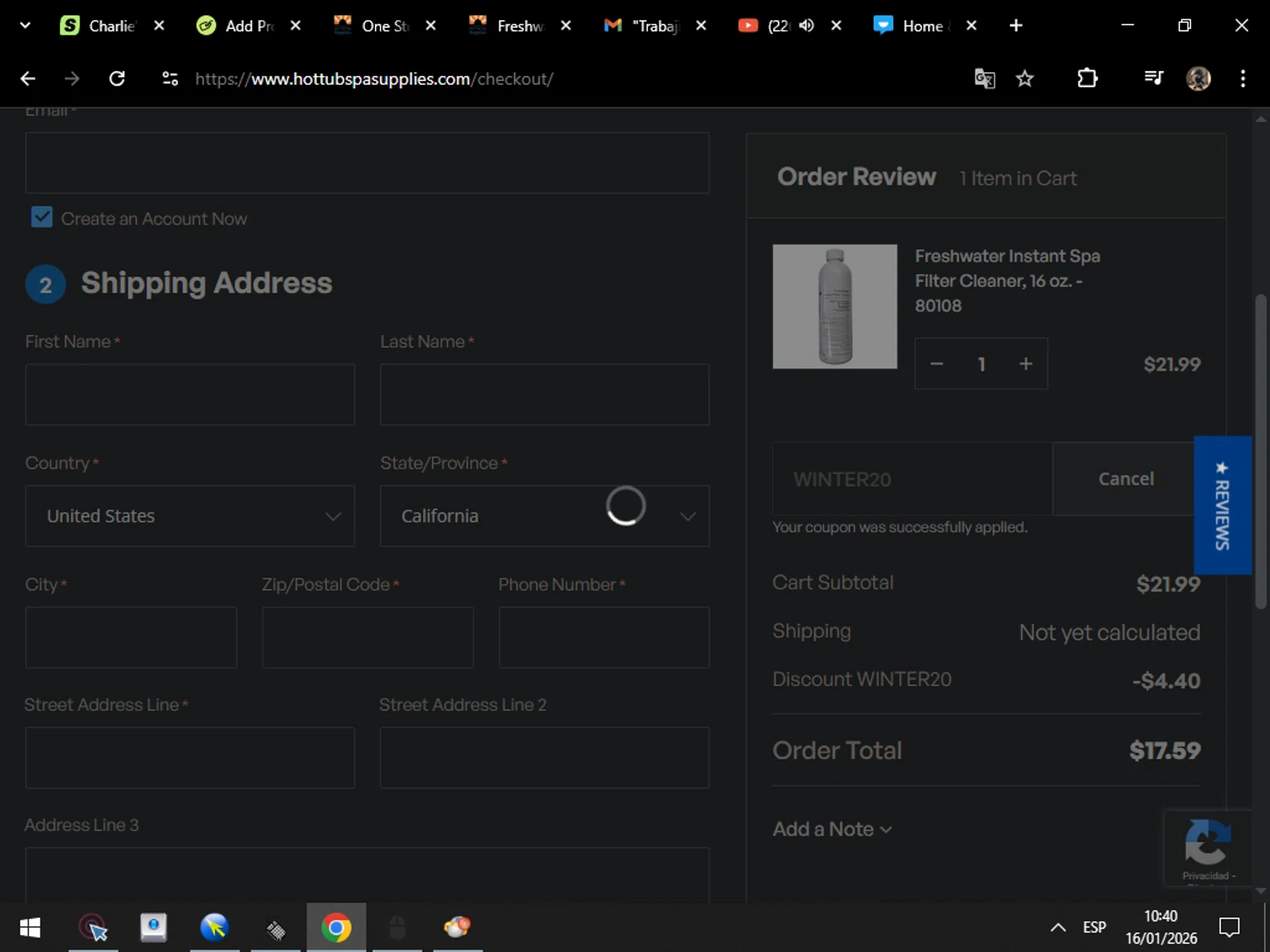This screenshot has height=952, width=1270.
Task: Click the Google Translate icon
Action: coord(984,79)
